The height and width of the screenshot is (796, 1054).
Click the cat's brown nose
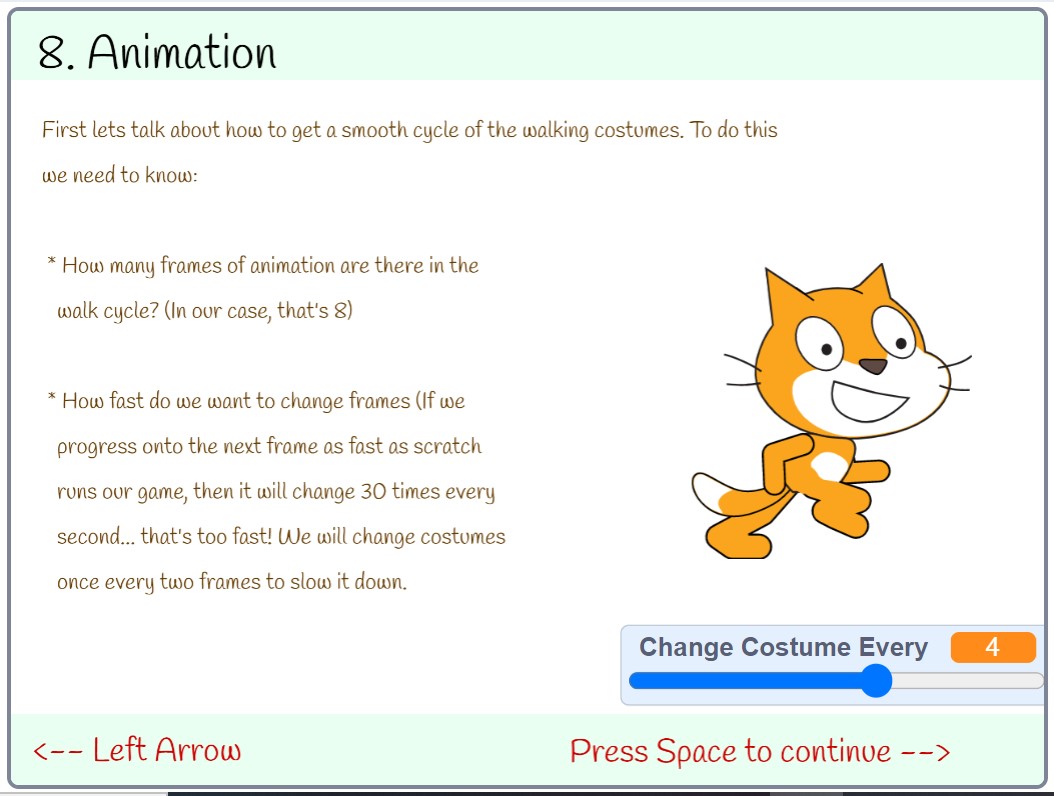pos(873,367)
